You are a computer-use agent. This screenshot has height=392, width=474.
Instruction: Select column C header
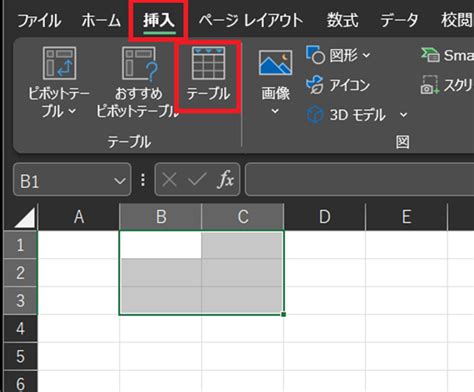[x=243, y=217]
